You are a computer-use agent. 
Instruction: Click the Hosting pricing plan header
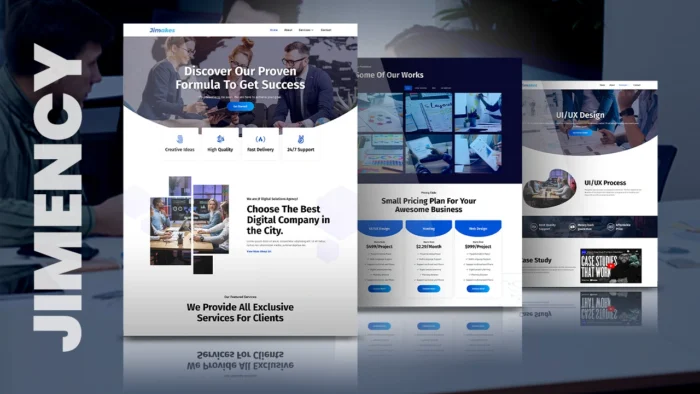tap(429, 228)
